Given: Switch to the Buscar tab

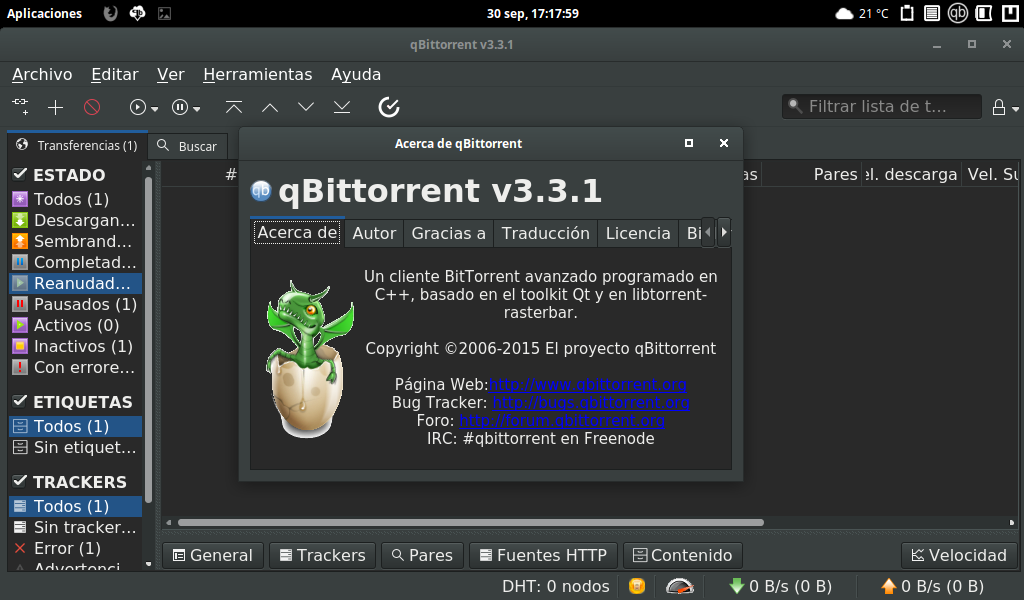Looking at the screenshot, I should tap(187, 146).
